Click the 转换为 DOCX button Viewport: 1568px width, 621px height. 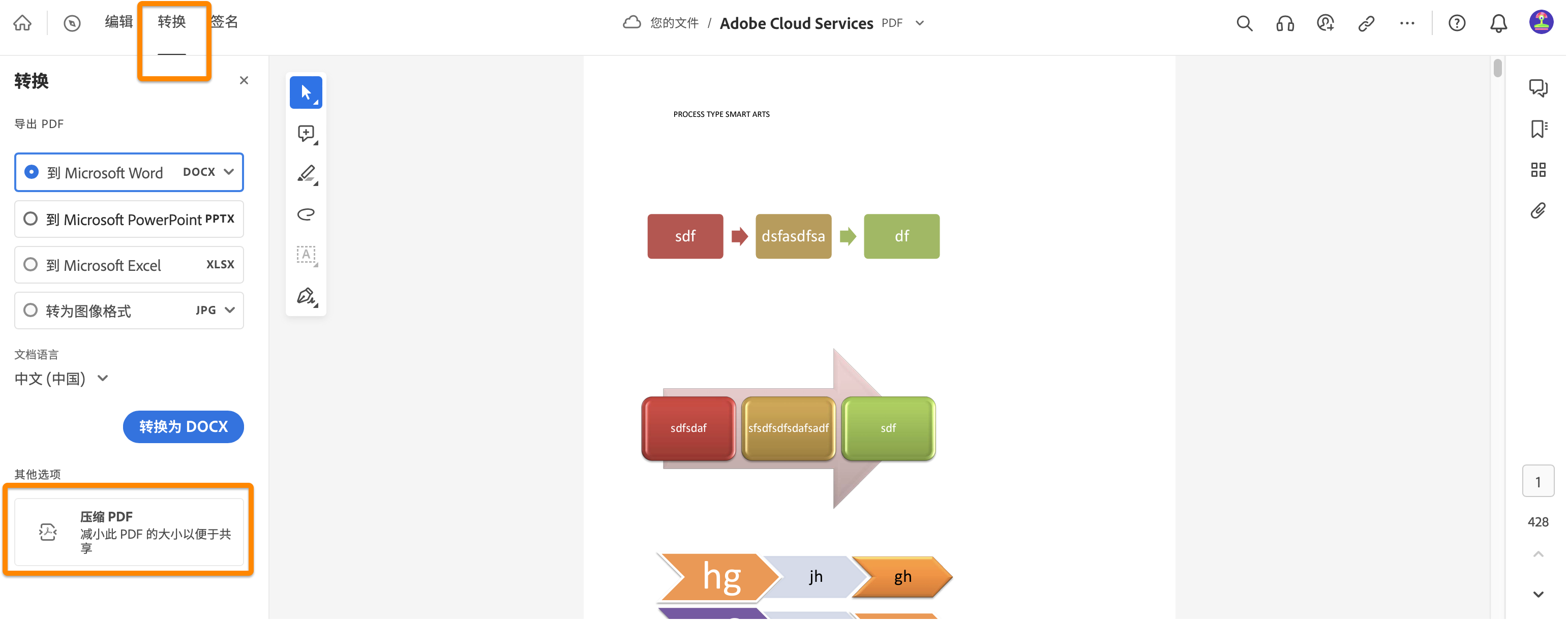[x=183, y=426]
